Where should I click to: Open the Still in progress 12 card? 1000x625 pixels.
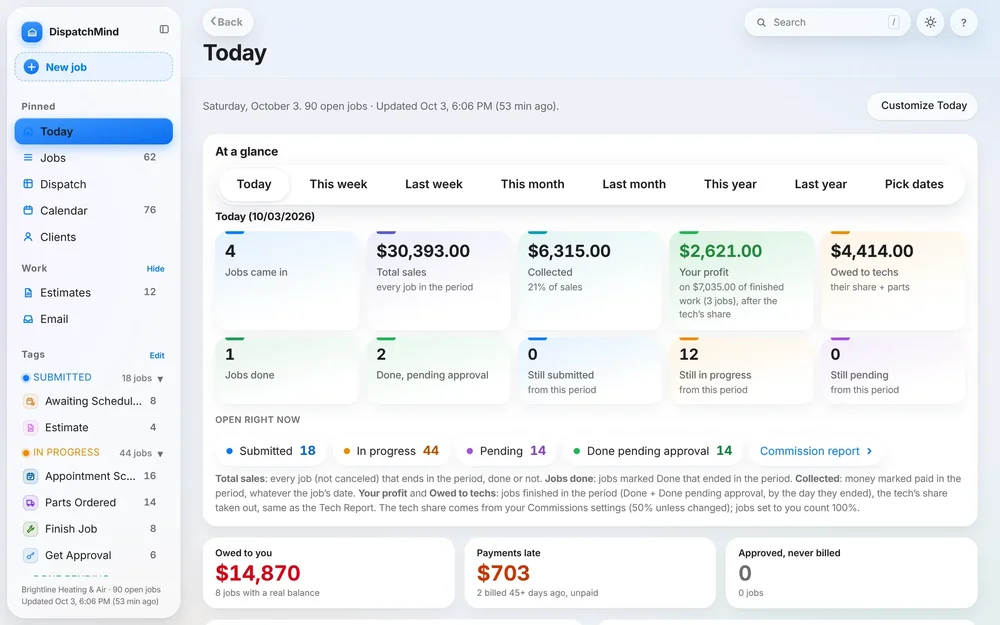pos(741,371)
